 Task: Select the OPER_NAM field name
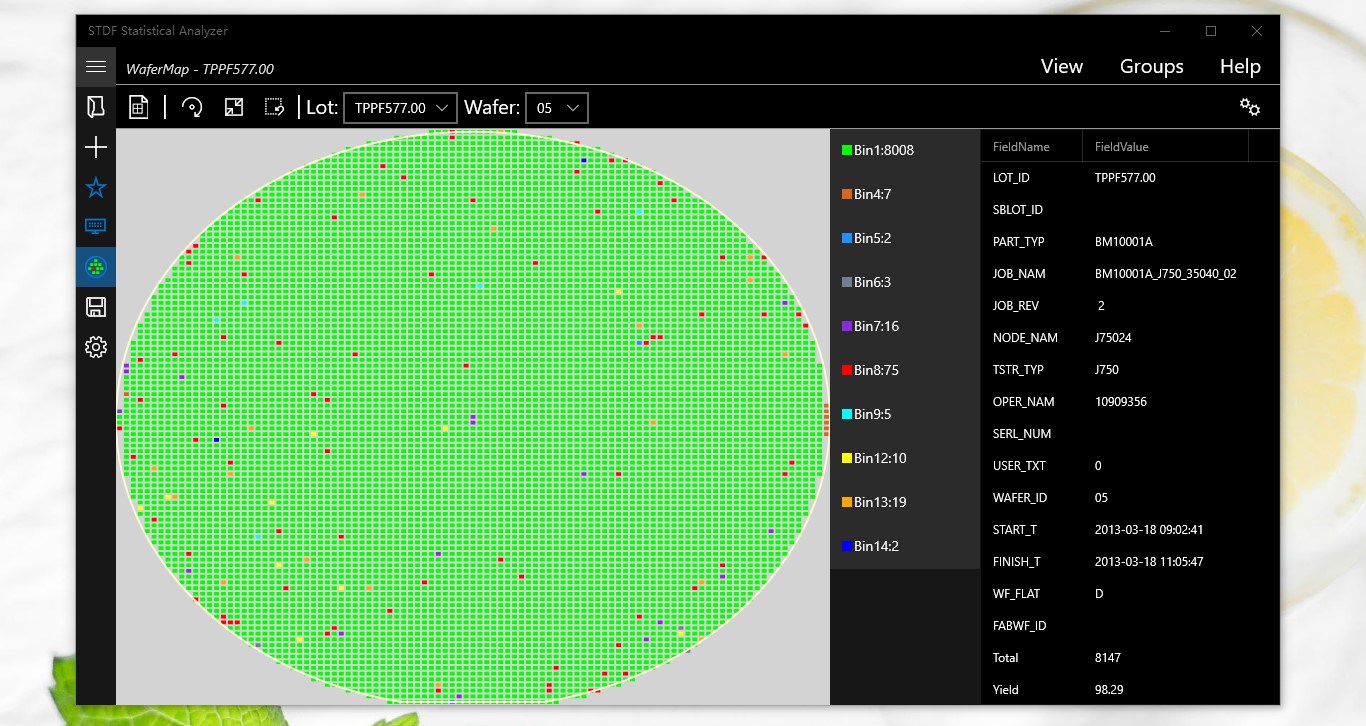(x=1023, y=402)
